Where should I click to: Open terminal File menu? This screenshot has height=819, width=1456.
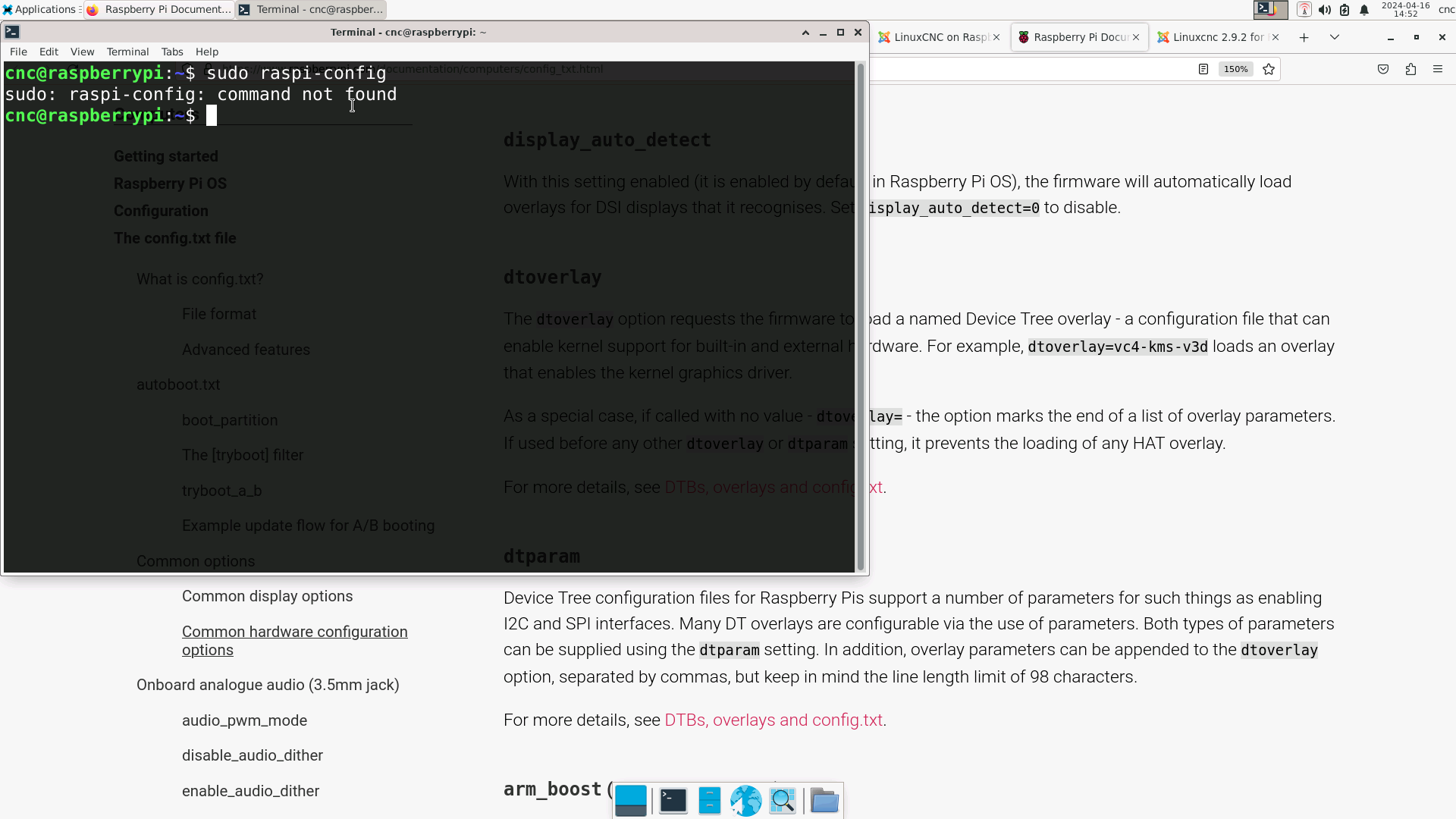click(18, 52)
